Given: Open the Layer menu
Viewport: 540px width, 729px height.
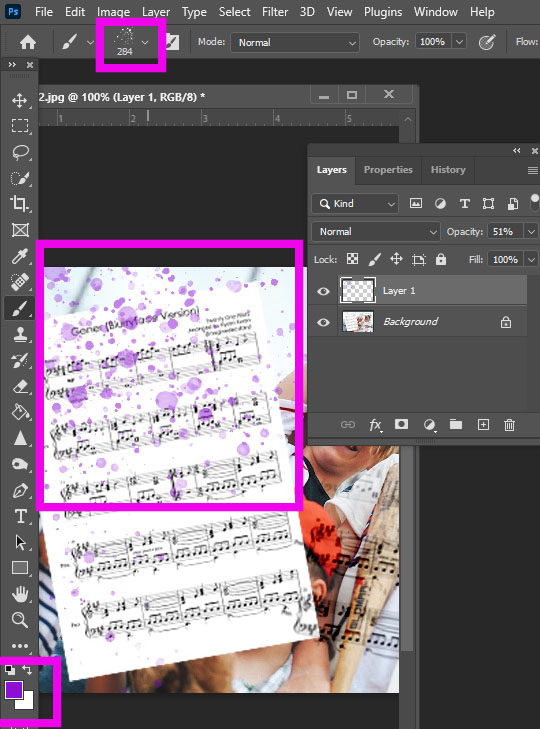Looking at the screenshot, I should point(156,12).
